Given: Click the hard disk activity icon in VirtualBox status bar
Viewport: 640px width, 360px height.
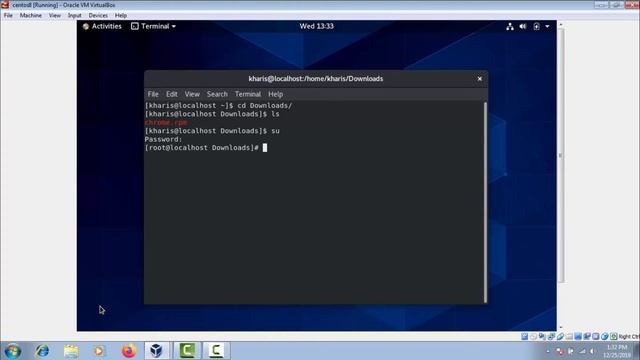Looking at the screenshot, I should (524, 336).
